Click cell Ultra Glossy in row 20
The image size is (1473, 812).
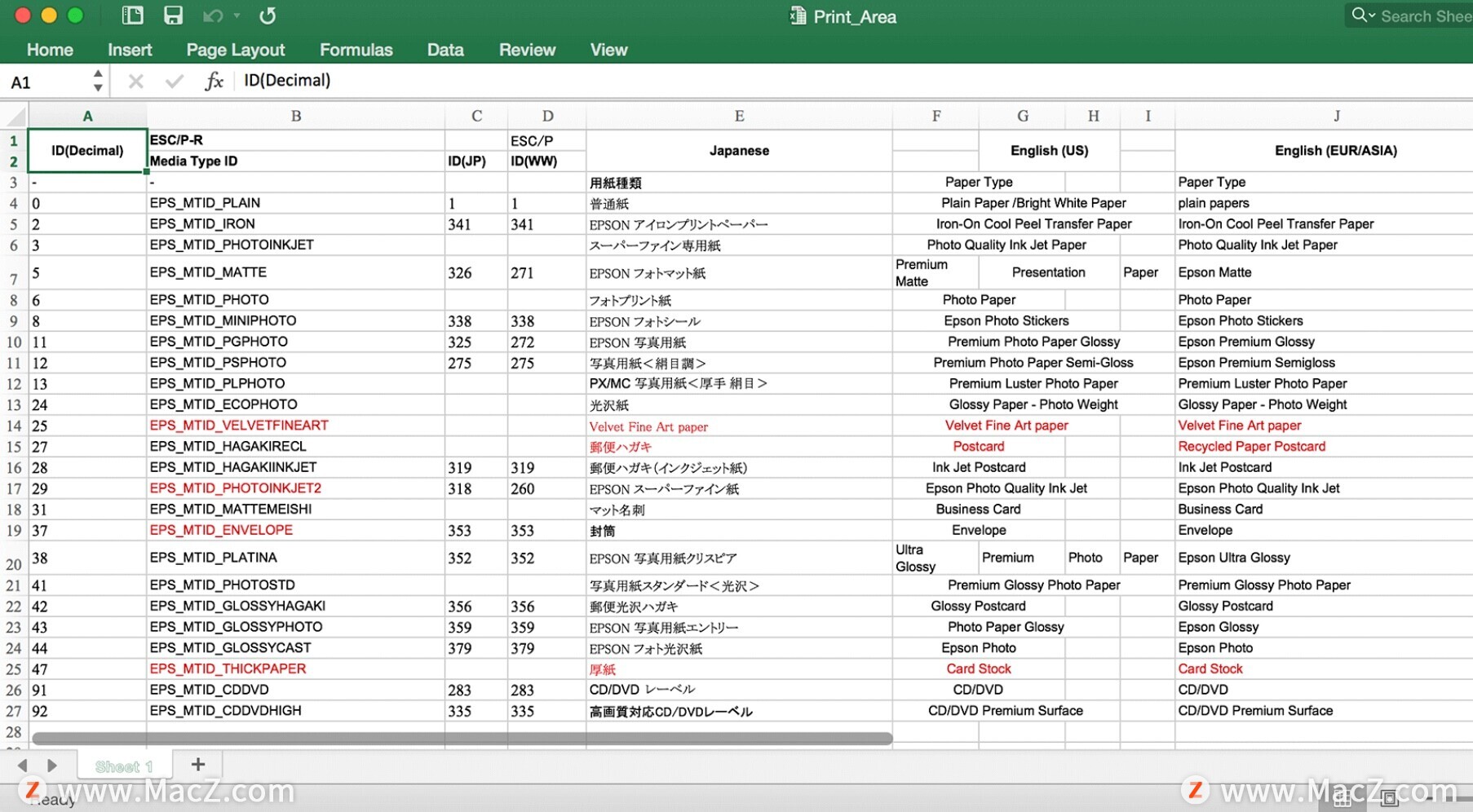[x=936, y=558]
